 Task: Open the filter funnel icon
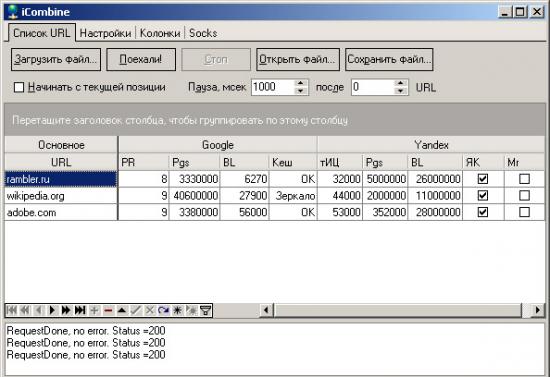click(x=205, y=310)
